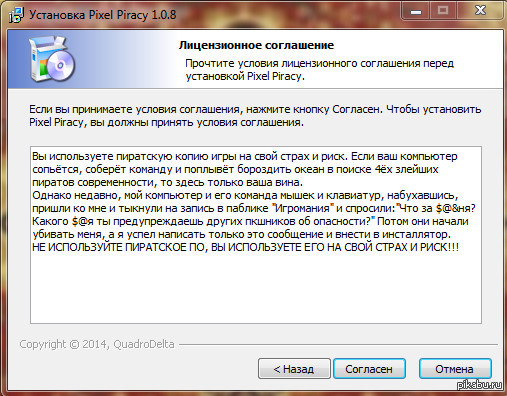Click the line starting 'убивать меня, а я успел'
This screenshot has height=396, width=507.
tap(241, 234)
